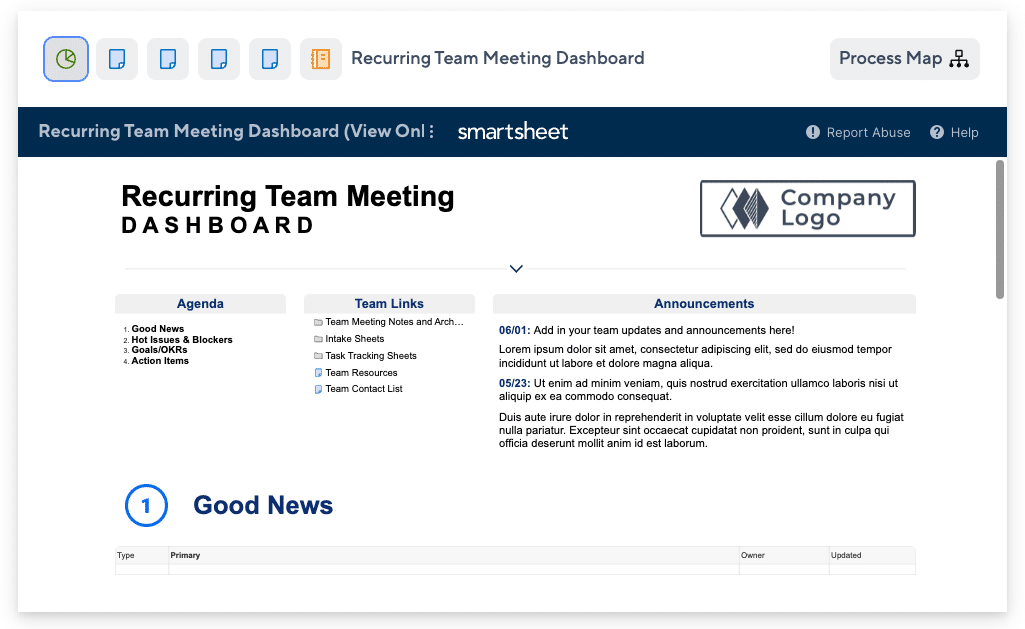Click the folder icon beside Intake Sheets
Viewport: 1025px width, 629px height.
[318, 339]
